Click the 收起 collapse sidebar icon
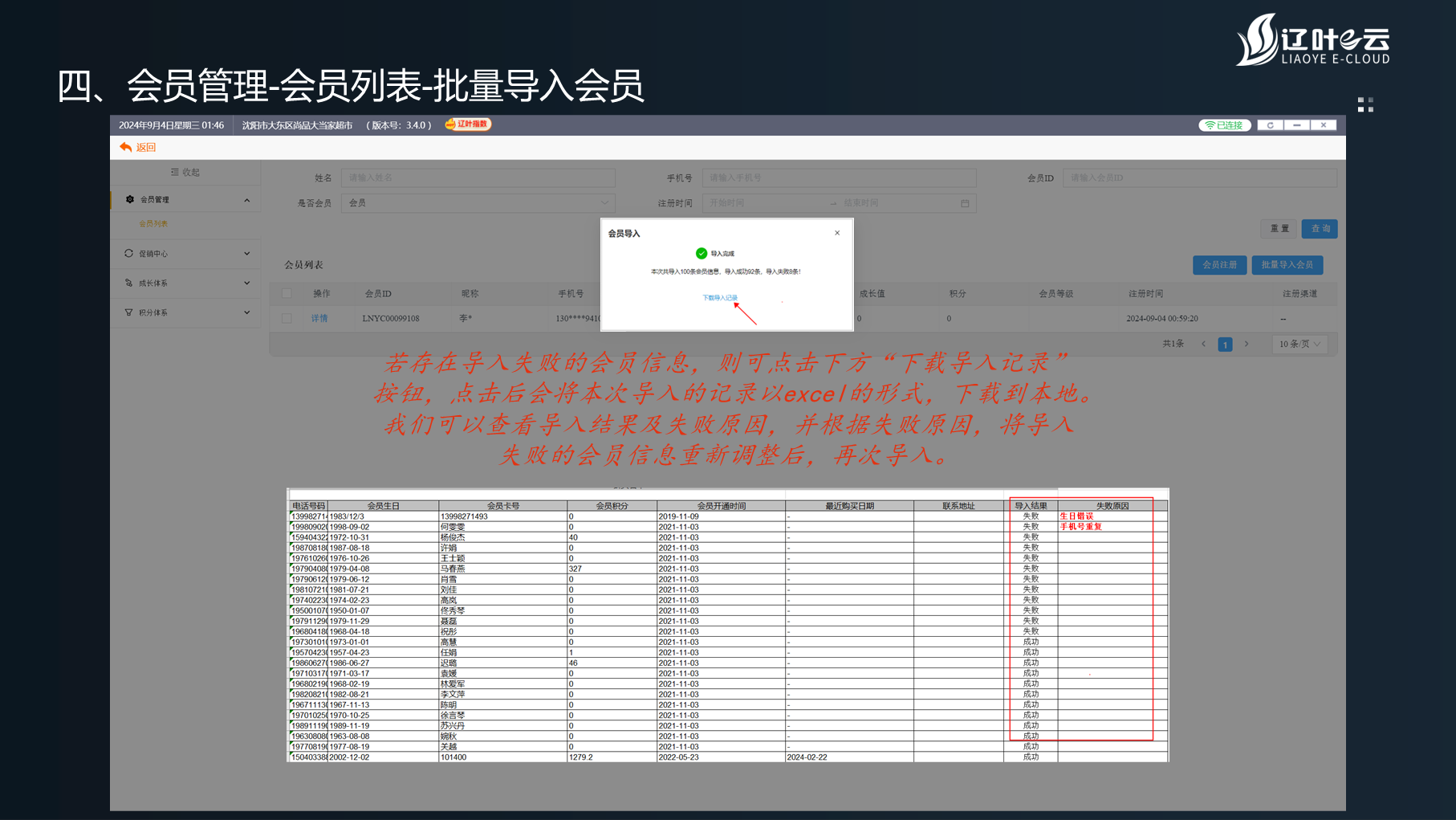Image resolution: width=1456 pixels, height=820 pixels. click(x=174, y=172)
